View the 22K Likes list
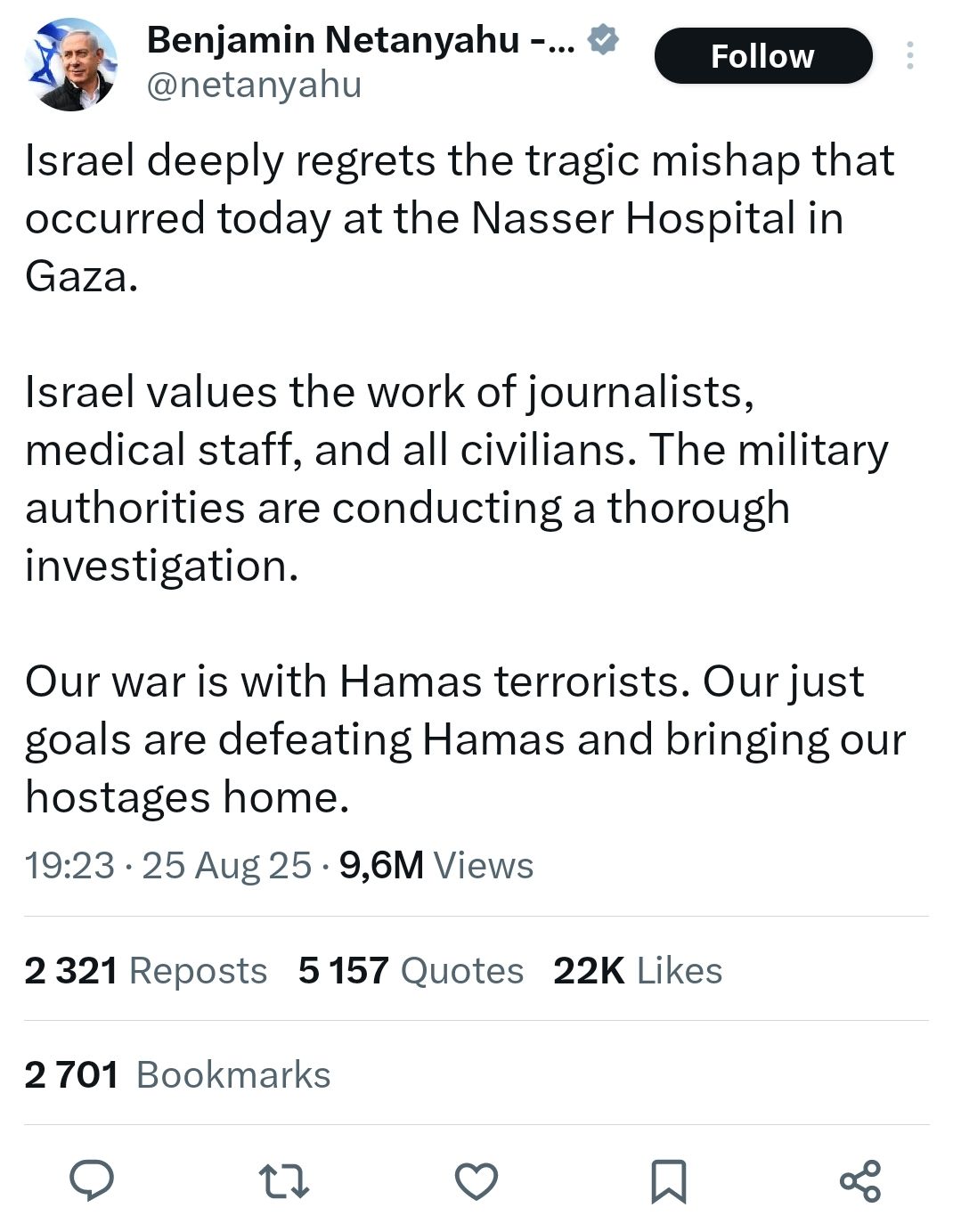The image size is (953, 1232). pos(637,970)
